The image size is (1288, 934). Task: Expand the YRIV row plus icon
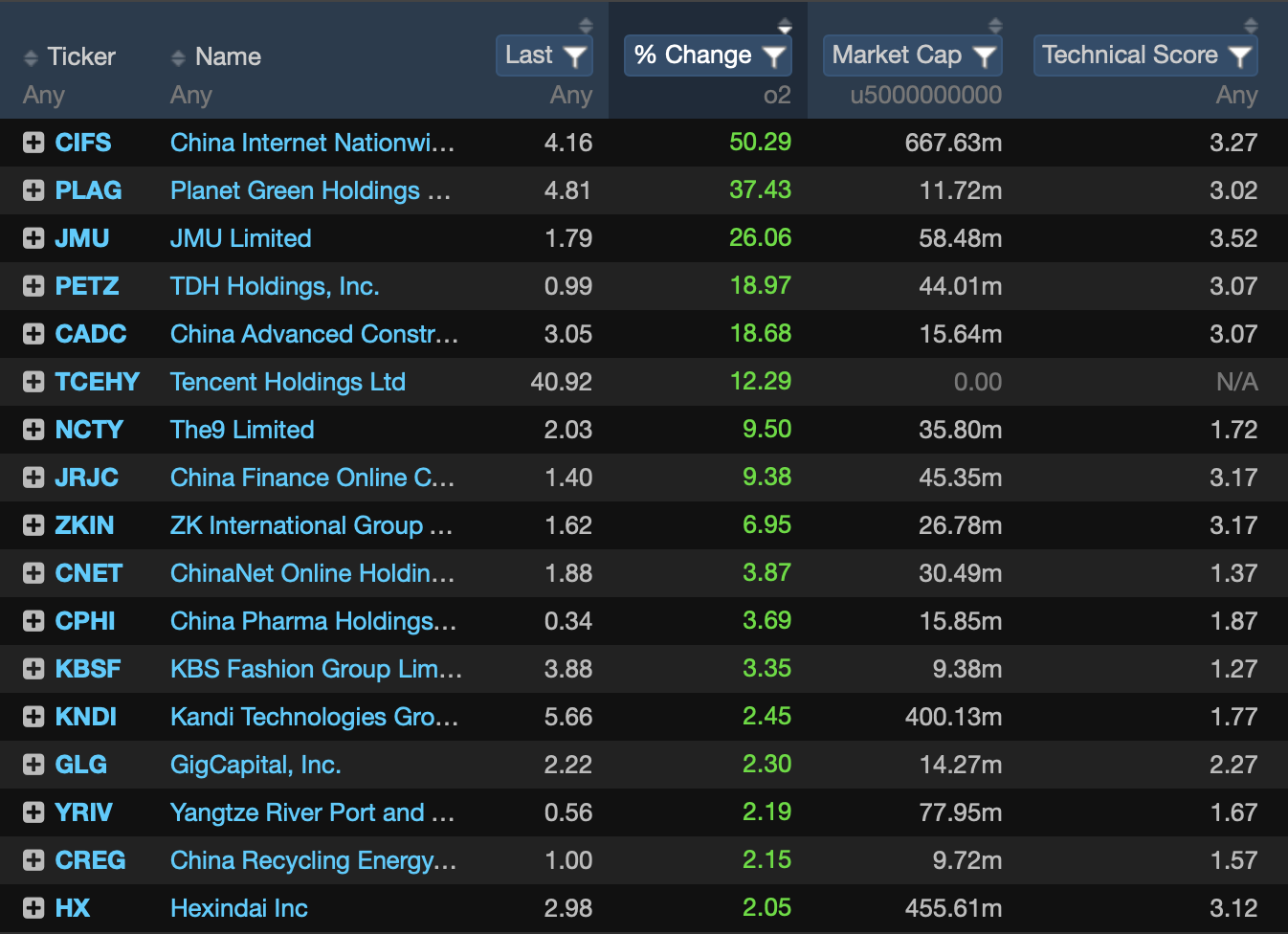pyautogui.click(x=33, y=812)
